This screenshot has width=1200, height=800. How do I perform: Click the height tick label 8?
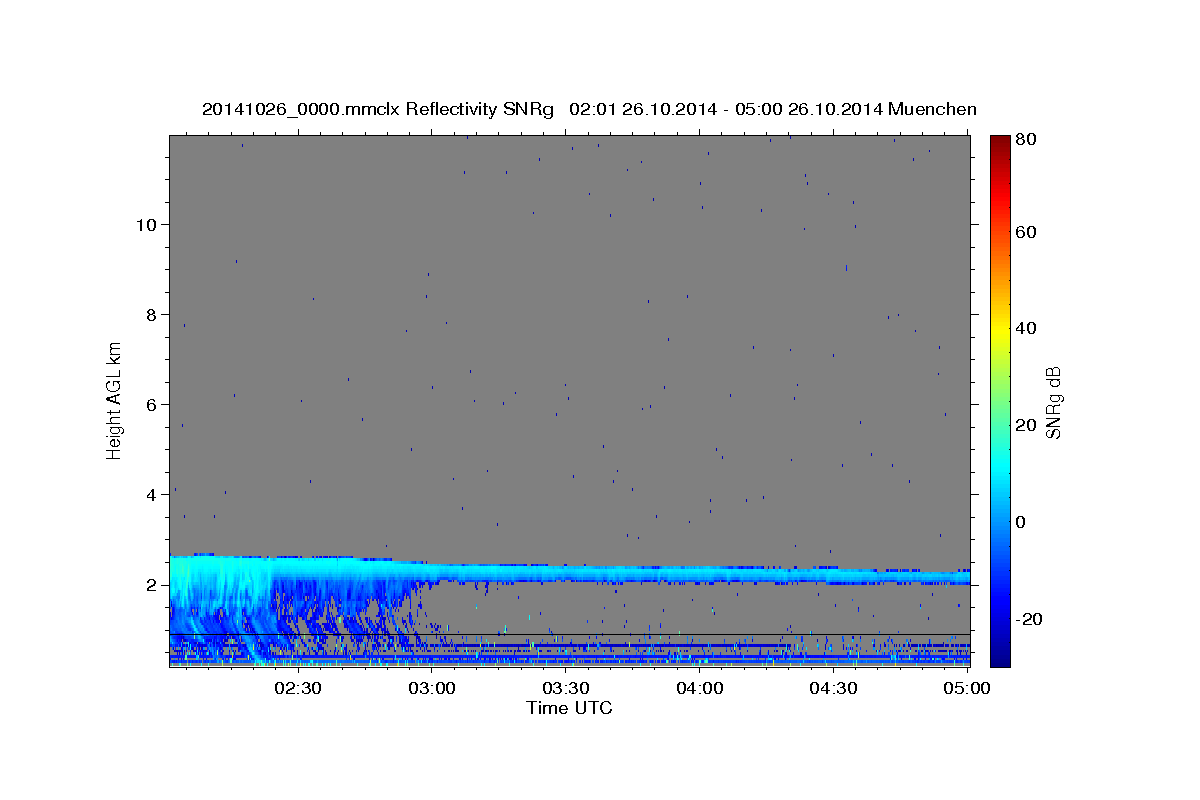pyautogui.click(x=151, y=315)
